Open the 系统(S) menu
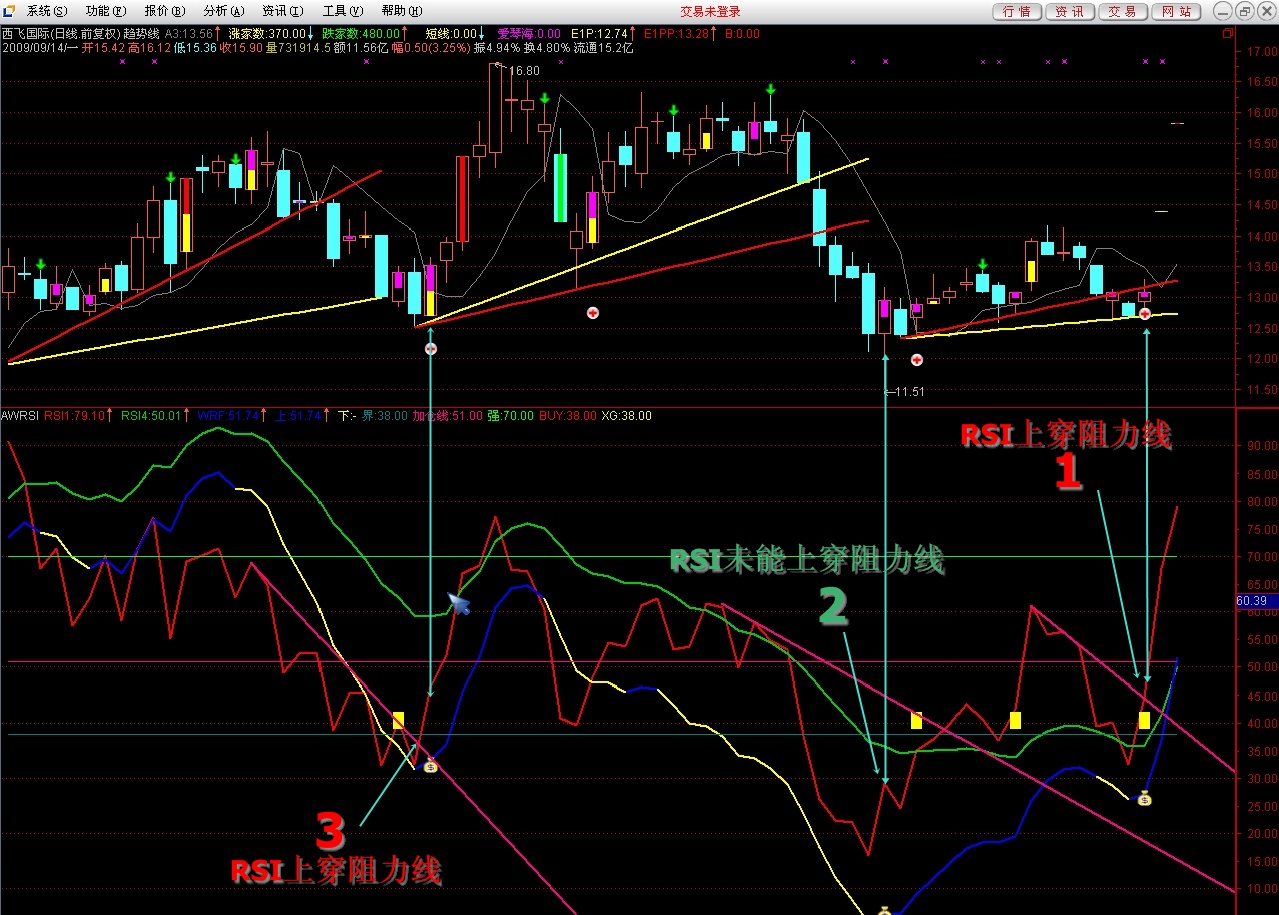The image size is (1279, 915). point(47,11)
